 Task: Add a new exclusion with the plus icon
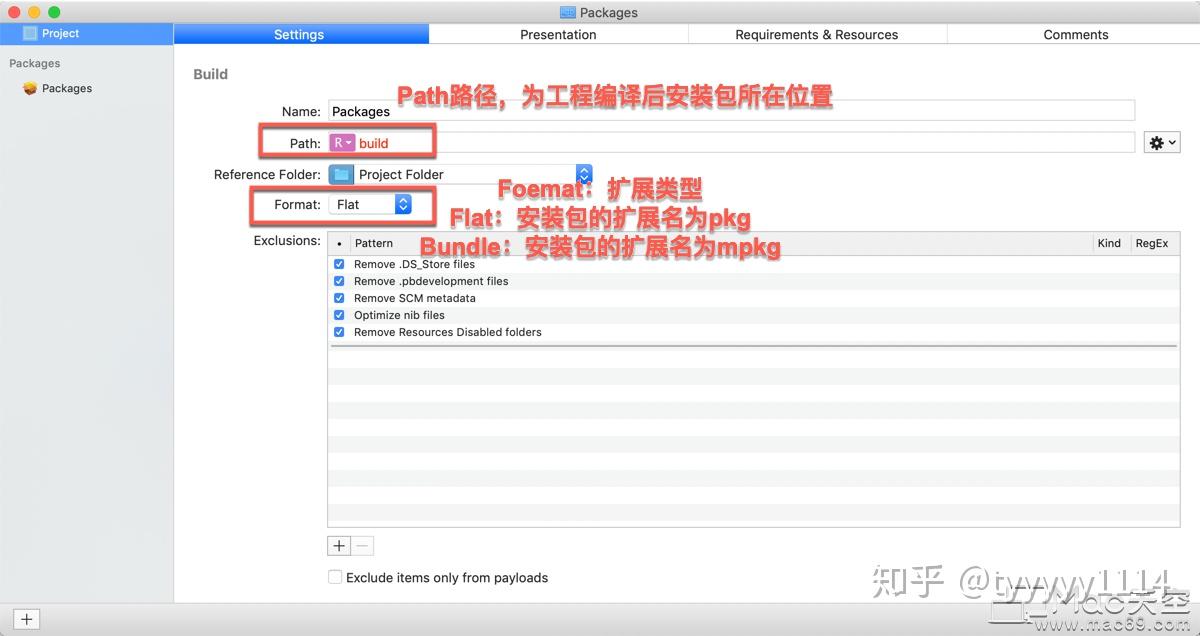tap(339, 545)
